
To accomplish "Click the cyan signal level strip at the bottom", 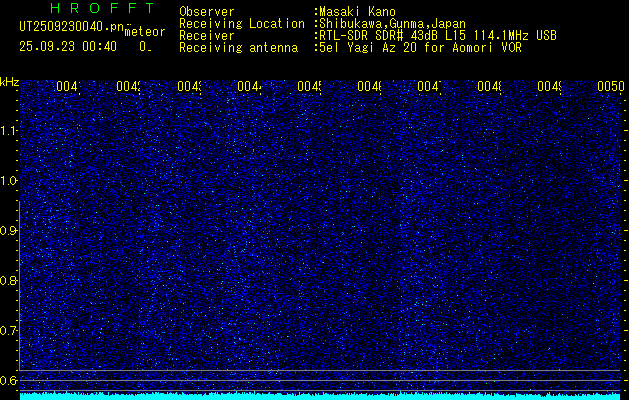I will pyautogui.click(x=320, y=397).
